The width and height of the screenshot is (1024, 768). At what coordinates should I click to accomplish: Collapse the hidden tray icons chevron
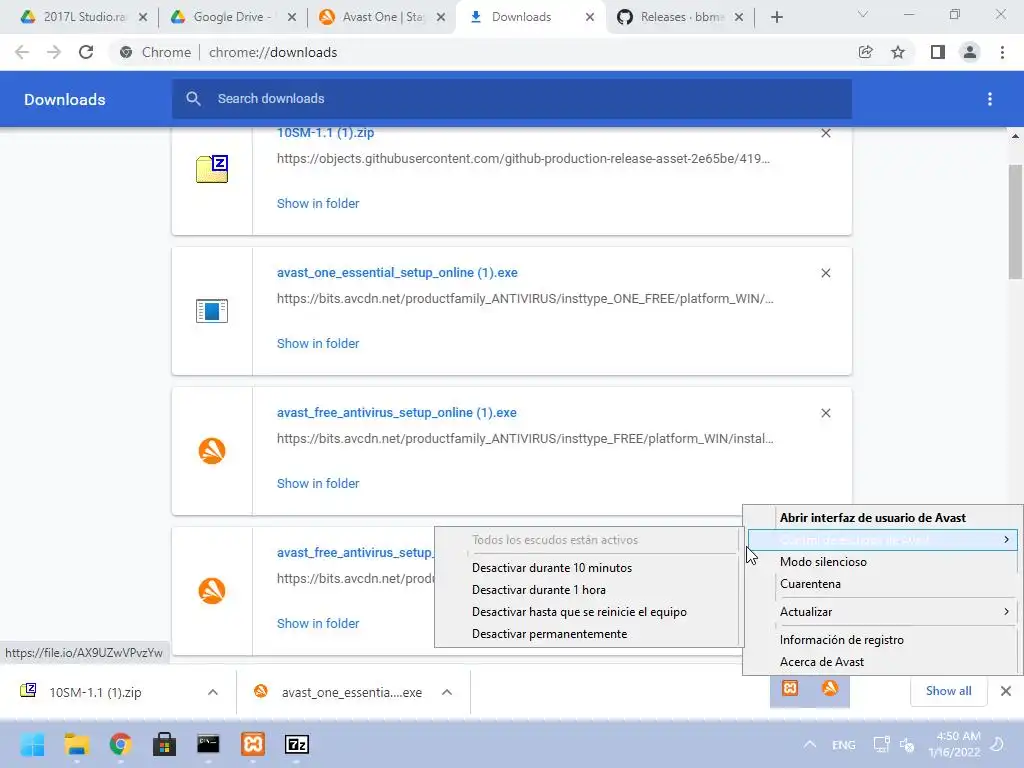pos(810,744)
